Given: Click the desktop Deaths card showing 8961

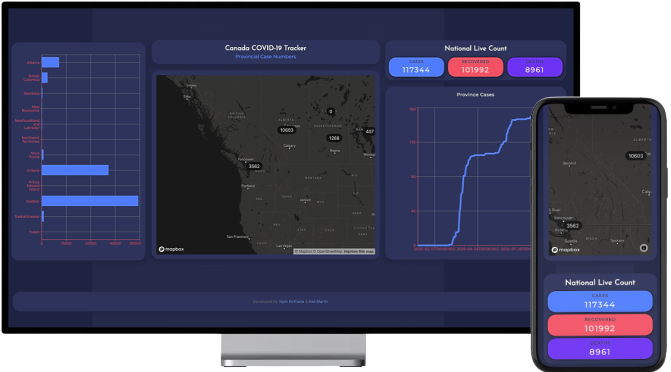Looking at the screenshot, I should (534, 67).
